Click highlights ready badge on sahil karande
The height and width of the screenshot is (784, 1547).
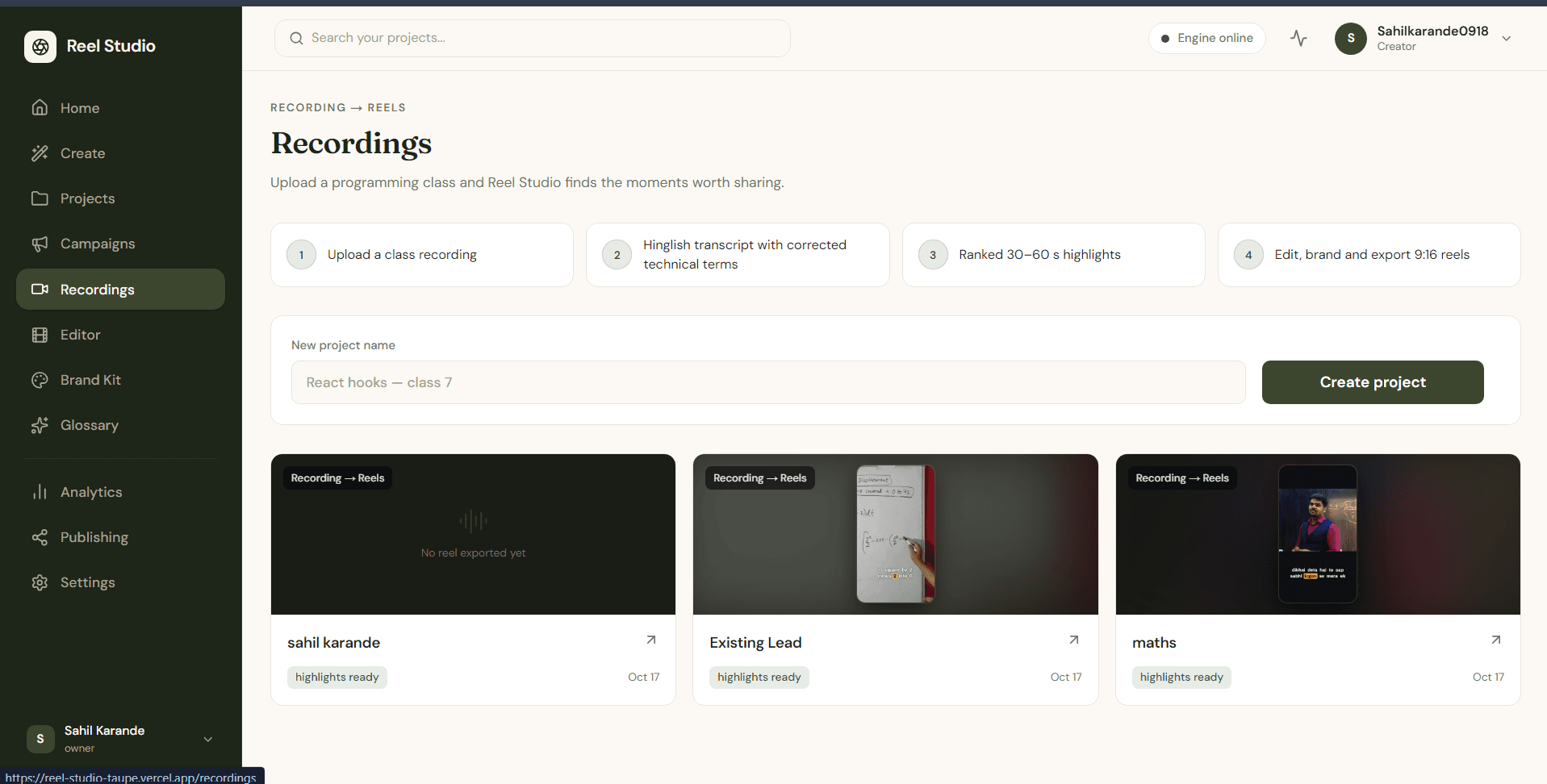[337, 678]
